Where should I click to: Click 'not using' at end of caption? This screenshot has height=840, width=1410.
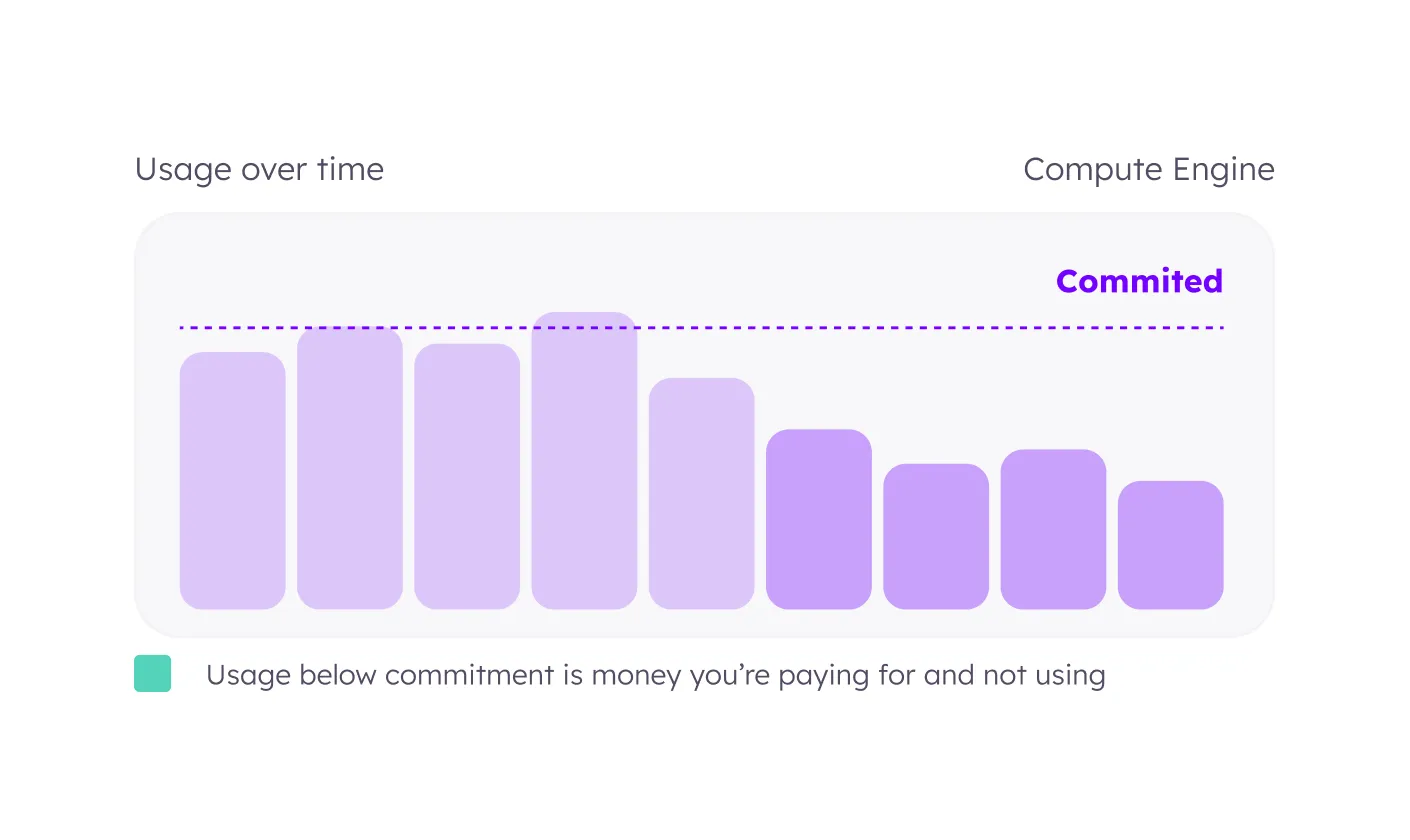[1043, 675]
